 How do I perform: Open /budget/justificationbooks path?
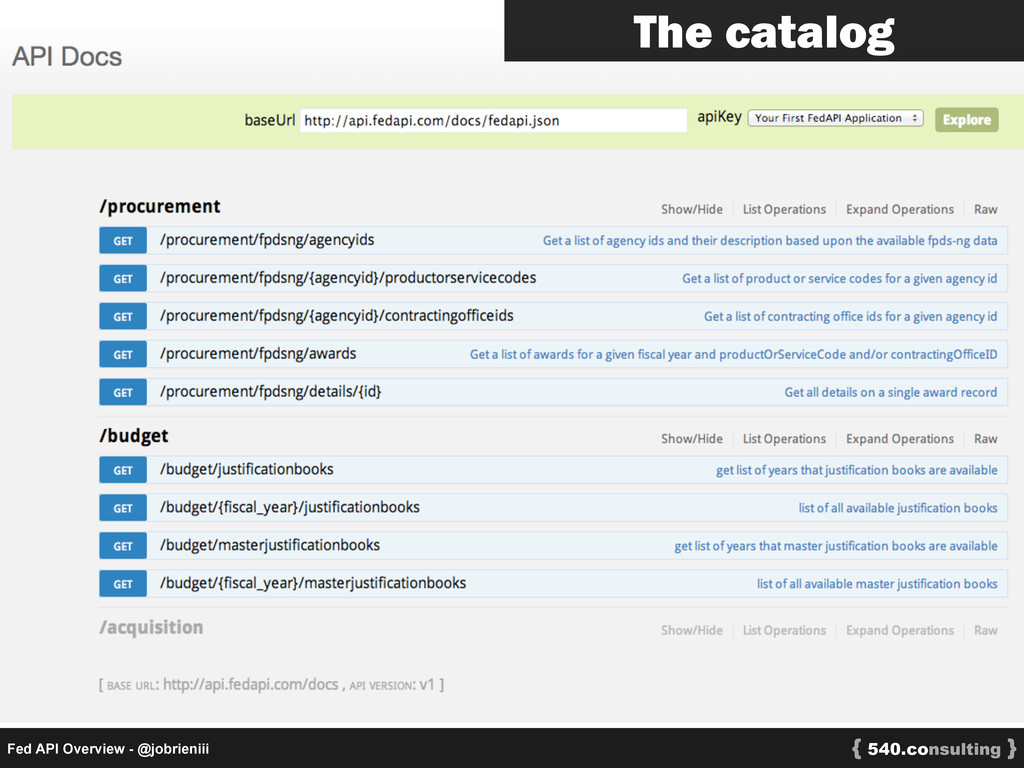pyautogui.click(x=247, y=469)
